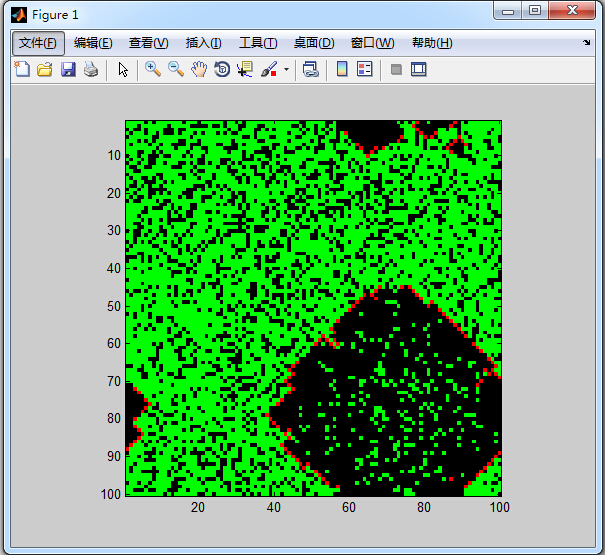Viewport: 605px width, 555px height.
Task: Open the 工具(T) menu
Action: pyautogui.click(x=258, y=43)
